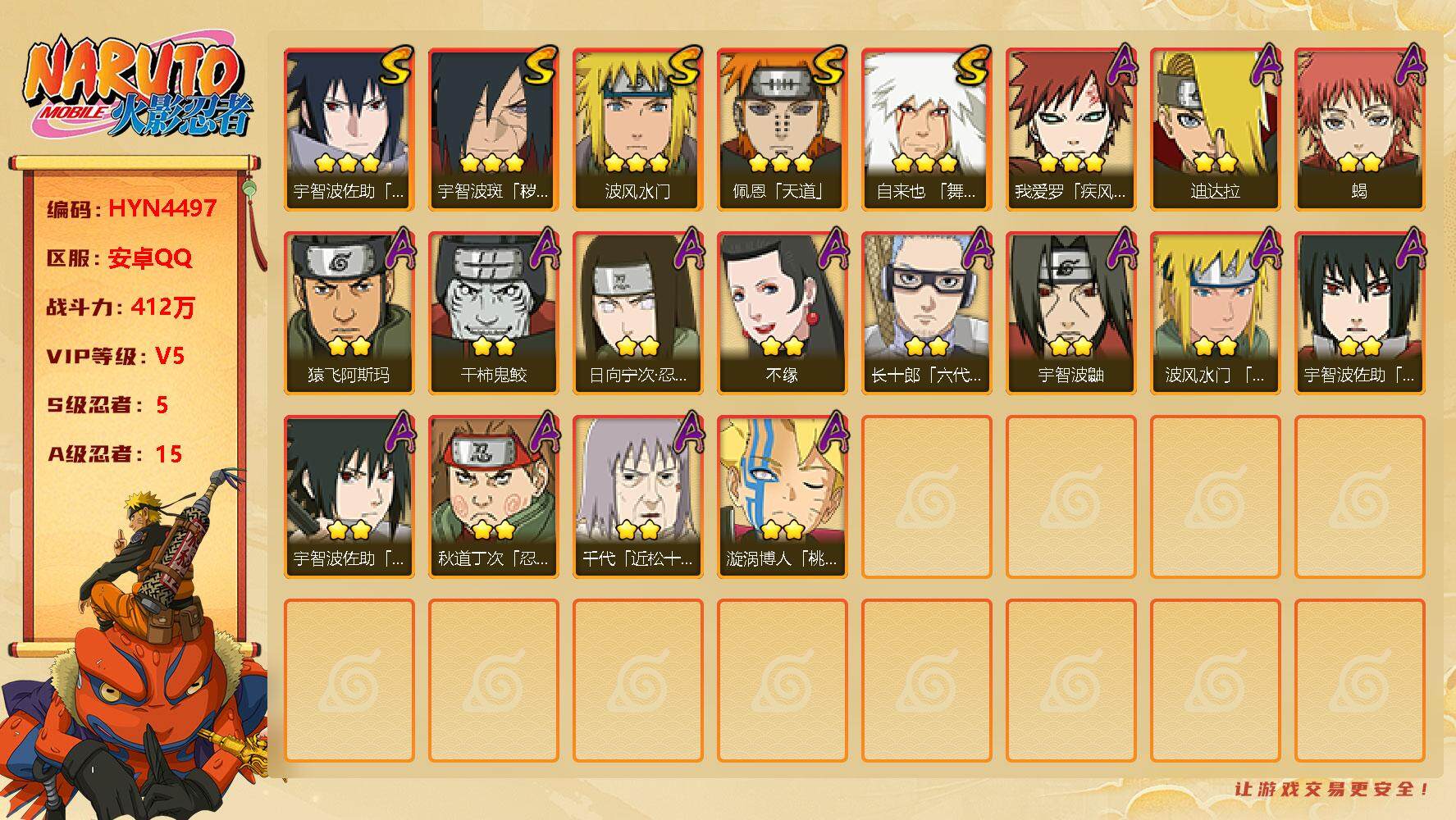Choose the 蝎 ninja card
This screenshot has width=1456, height=820.
click(1359, 130)
